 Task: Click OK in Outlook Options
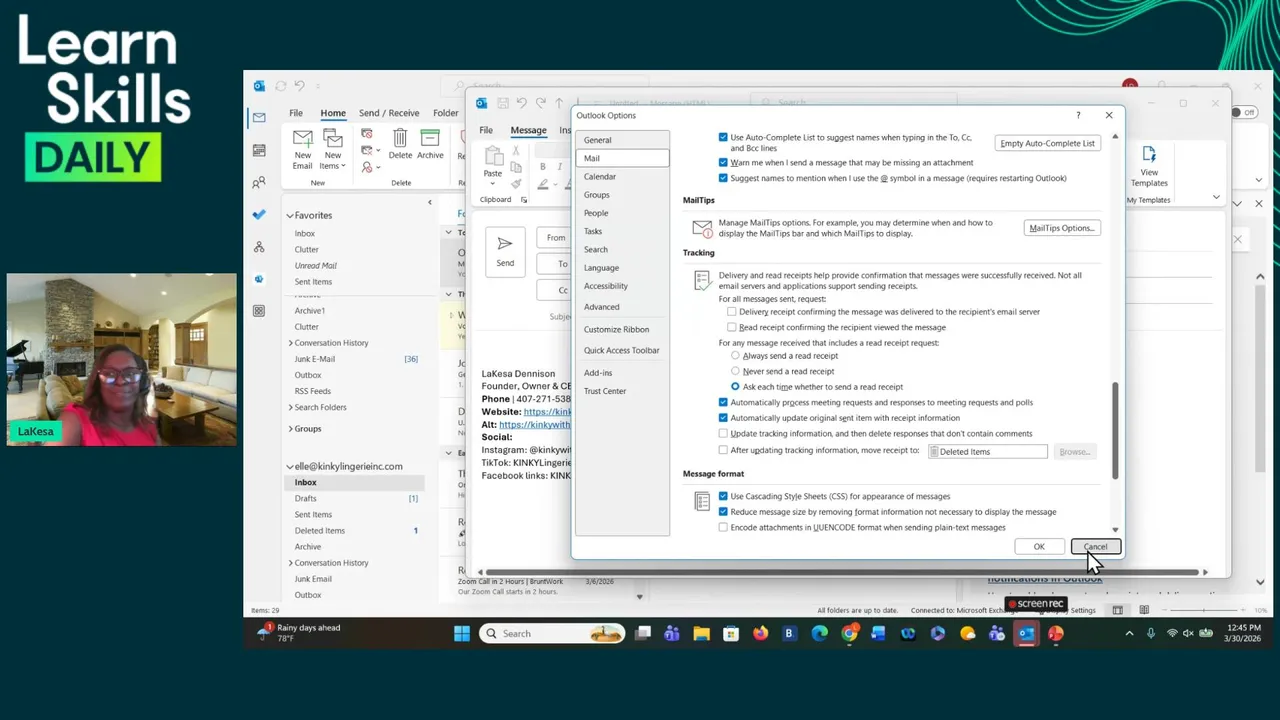[1039, 546]
